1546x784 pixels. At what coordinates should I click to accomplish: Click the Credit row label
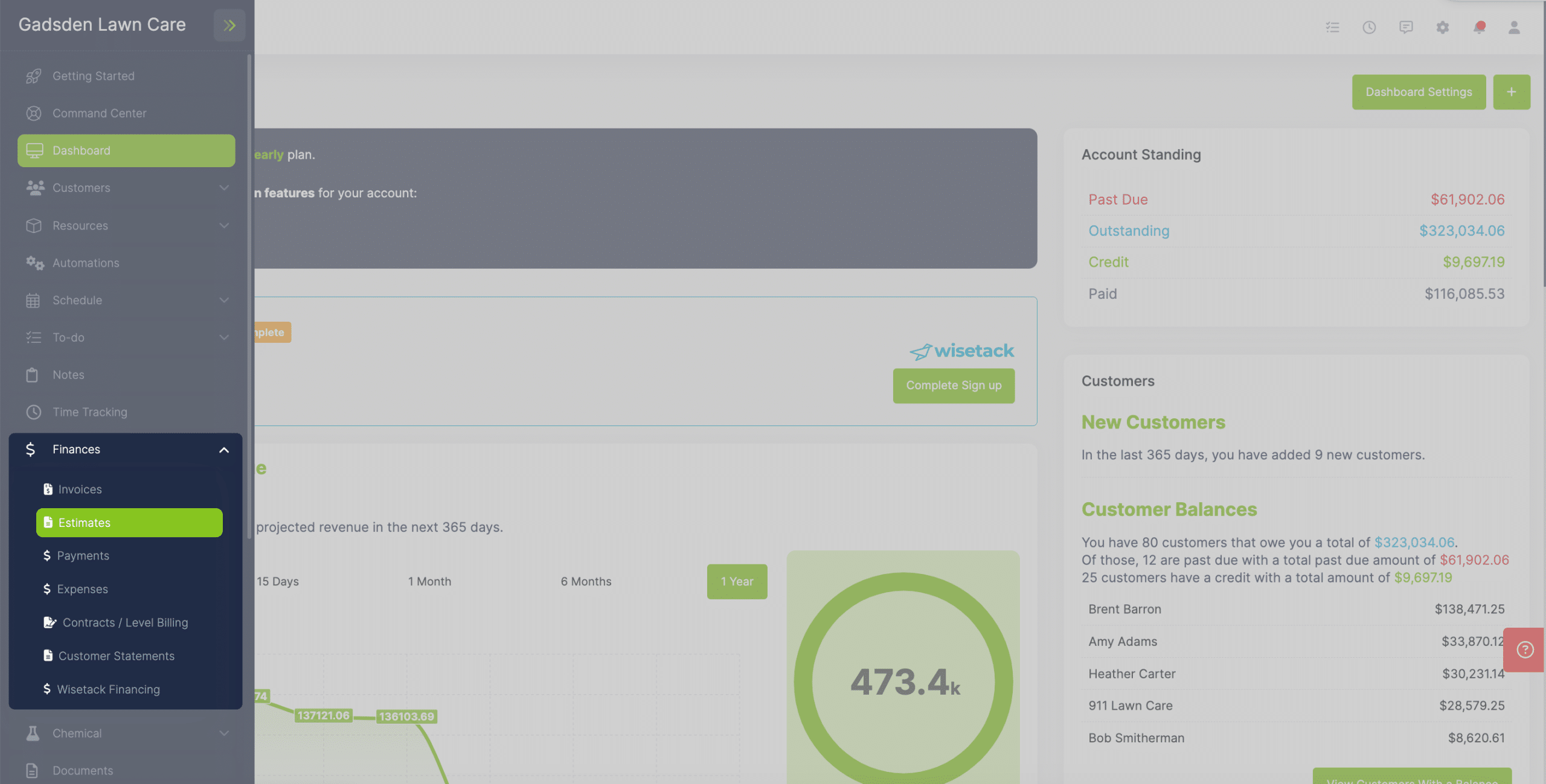pyautogui.click(x=1108, y=263)
